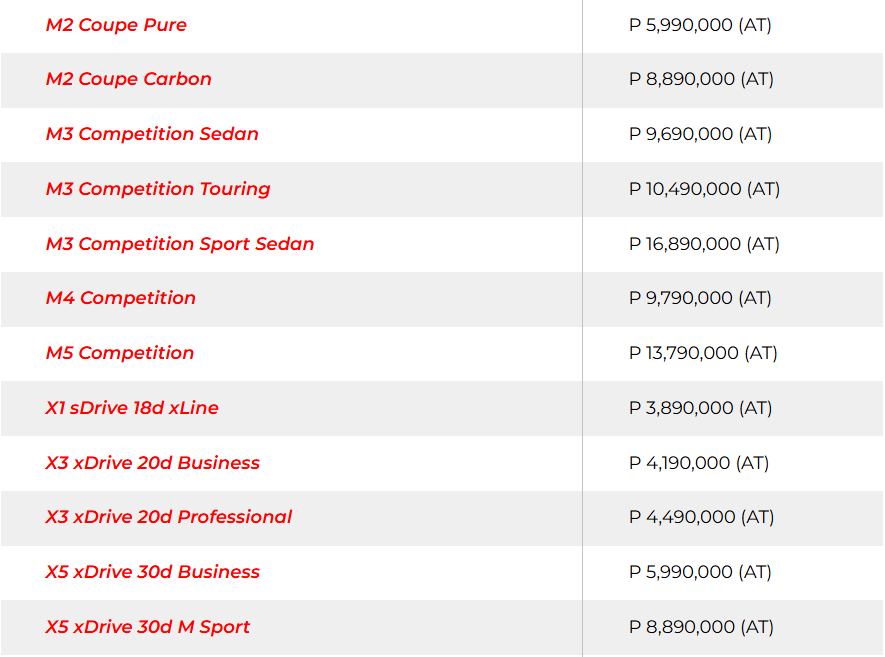Open M3 Competition Sport Sedan page
This screenshot has height=657, width=885.
tap(180, 244)
